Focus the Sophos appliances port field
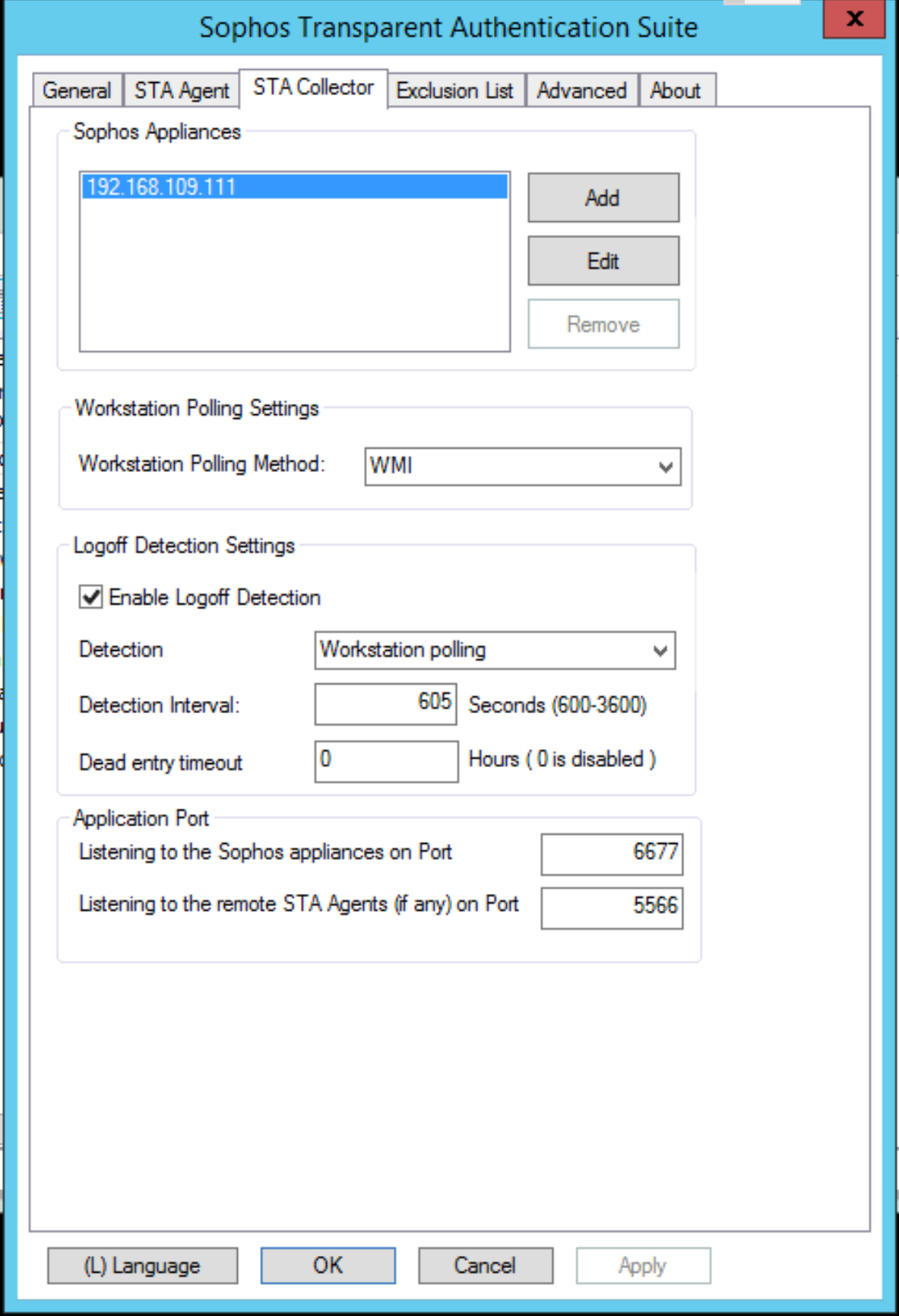Screen dimensions: 899x1316 tap(612, 854)
